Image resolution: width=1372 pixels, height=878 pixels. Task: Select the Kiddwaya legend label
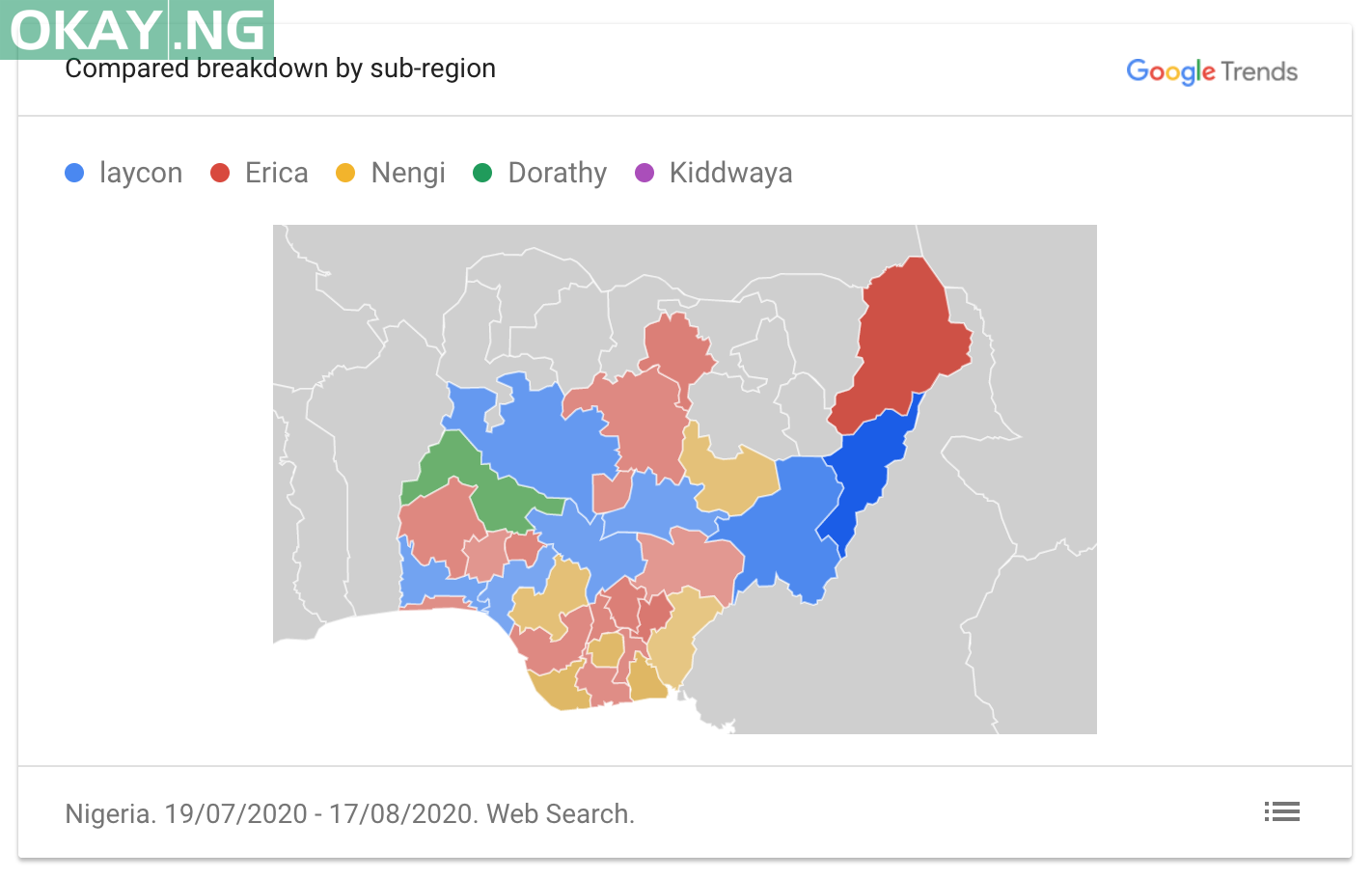coord(731,173)
